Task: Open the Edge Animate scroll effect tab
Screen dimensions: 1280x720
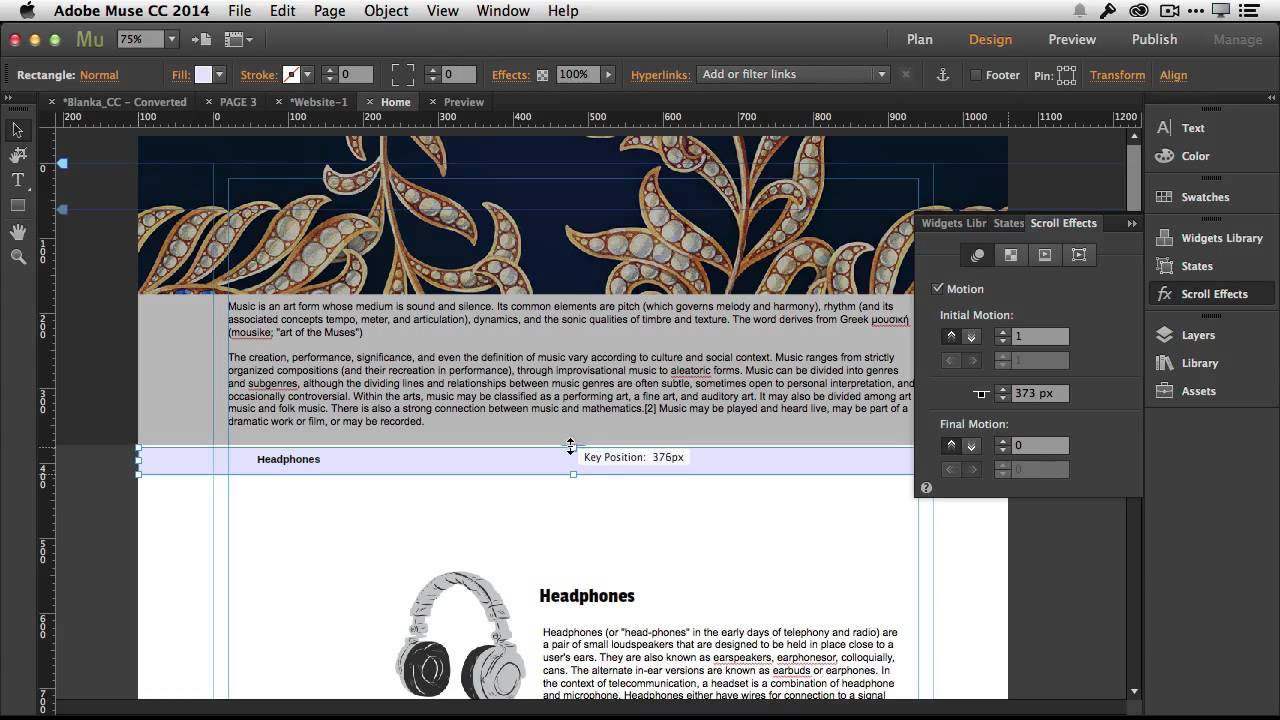Action: pyautogui.click(x=1079, y=255)
